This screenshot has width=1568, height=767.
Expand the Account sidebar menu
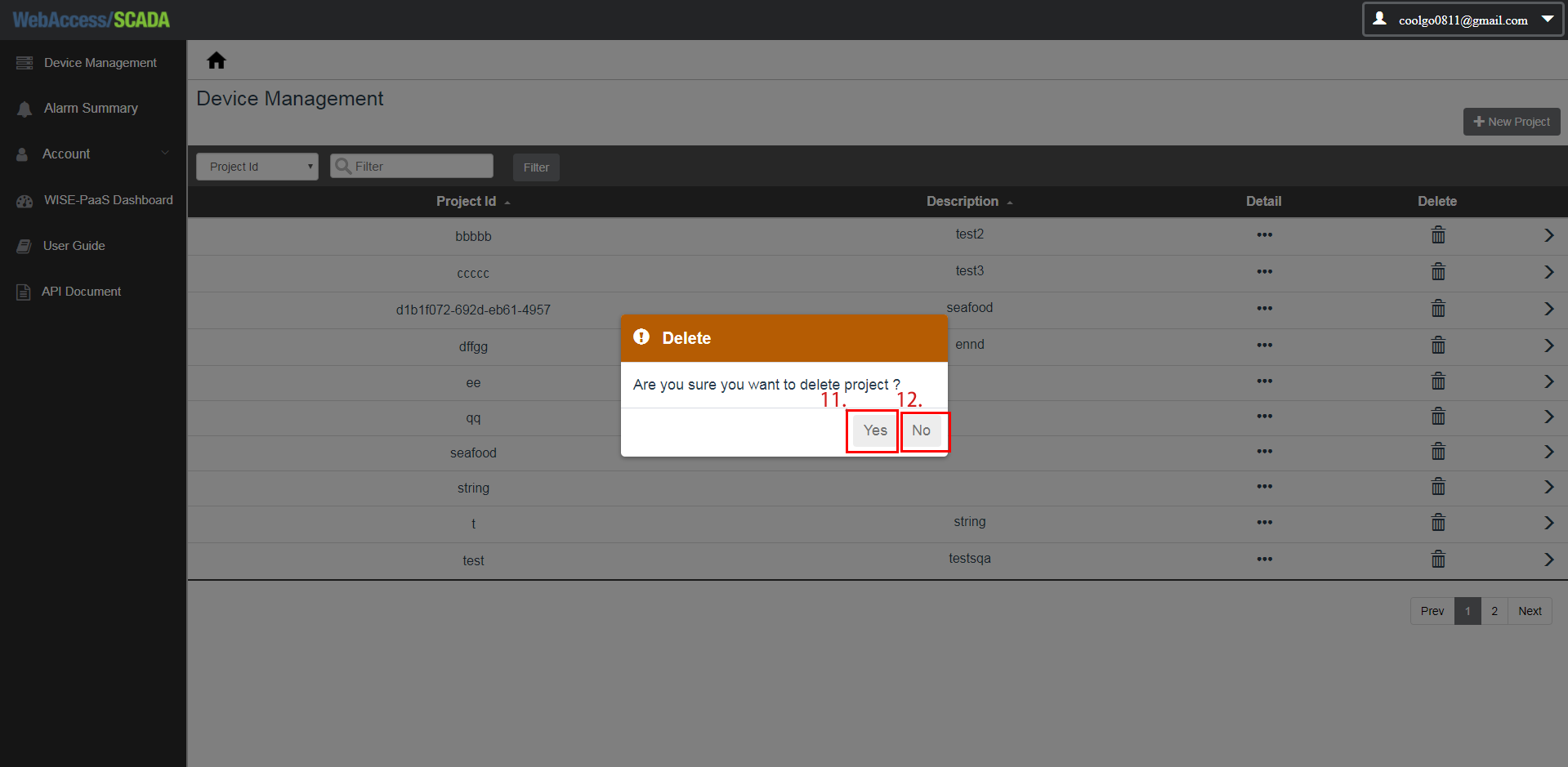[93, 154]
